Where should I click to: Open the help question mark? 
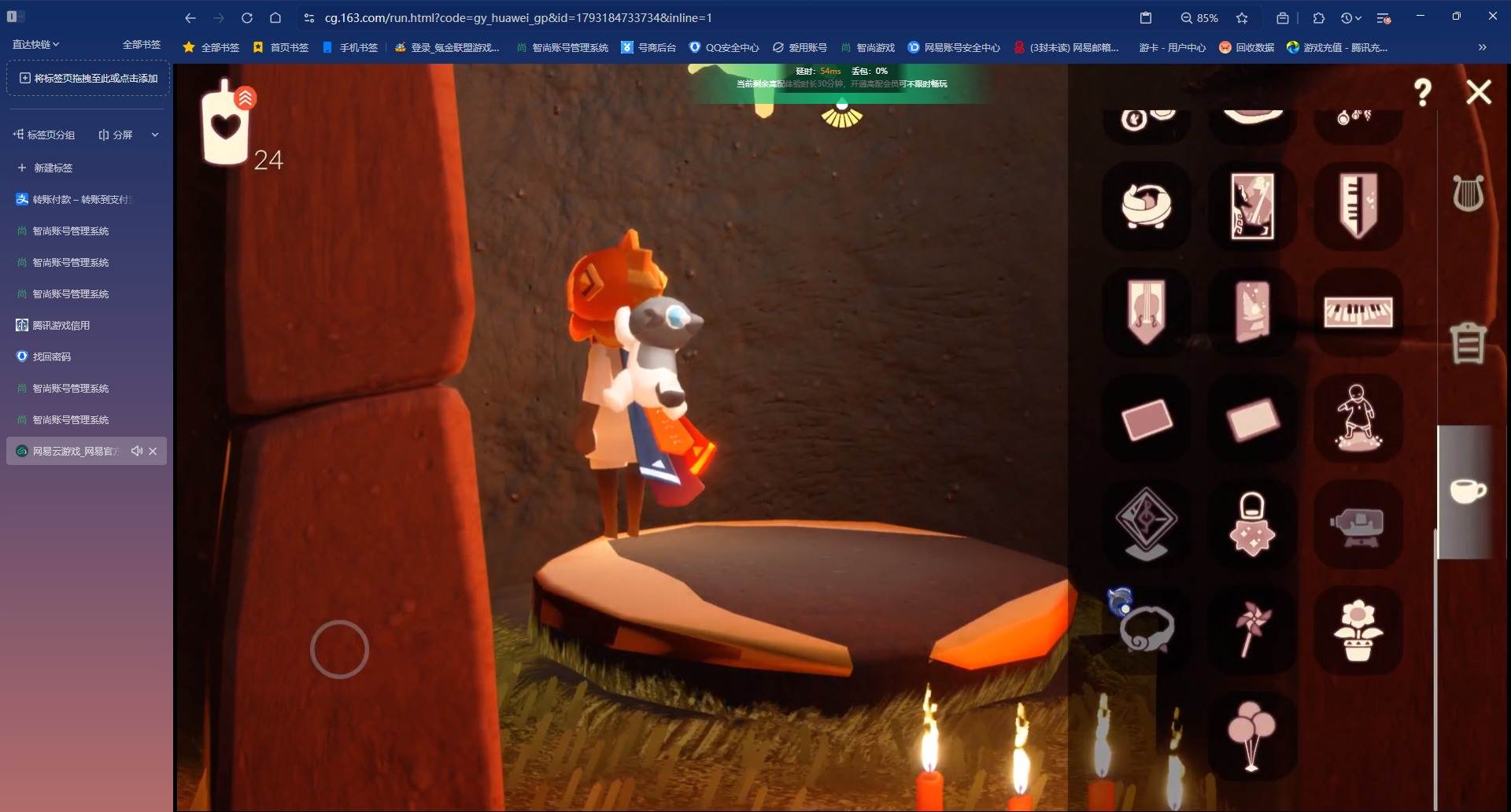click(x=1422, y=93)
